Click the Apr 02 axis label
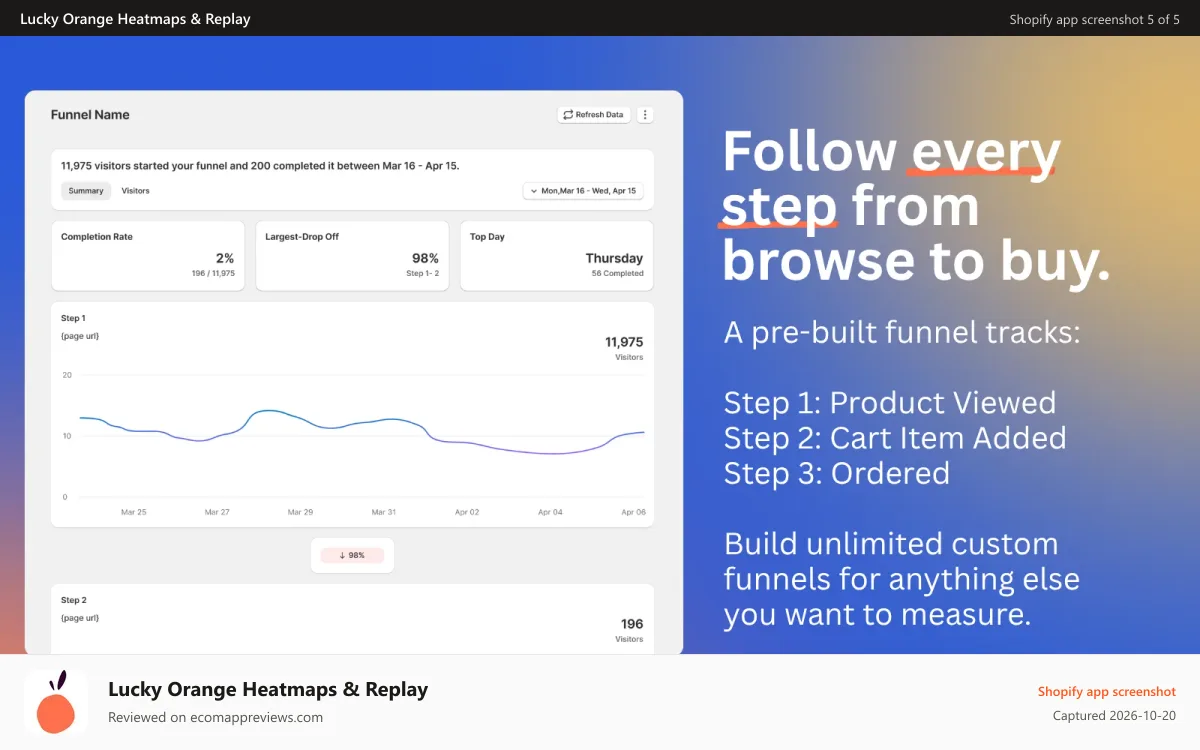The height and width of the screenshot is (750, 1200). (x=467, y=512)
